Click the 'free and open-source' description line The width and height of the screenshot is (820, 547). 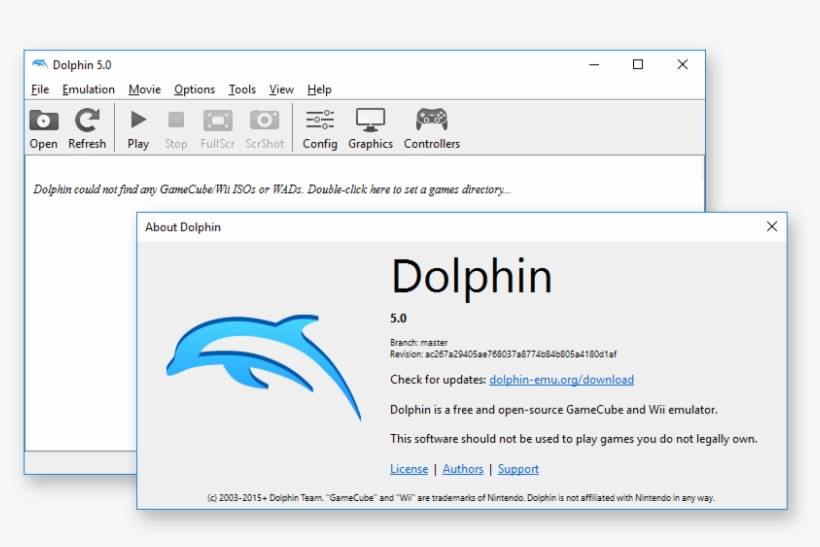(x=554, y=409)
